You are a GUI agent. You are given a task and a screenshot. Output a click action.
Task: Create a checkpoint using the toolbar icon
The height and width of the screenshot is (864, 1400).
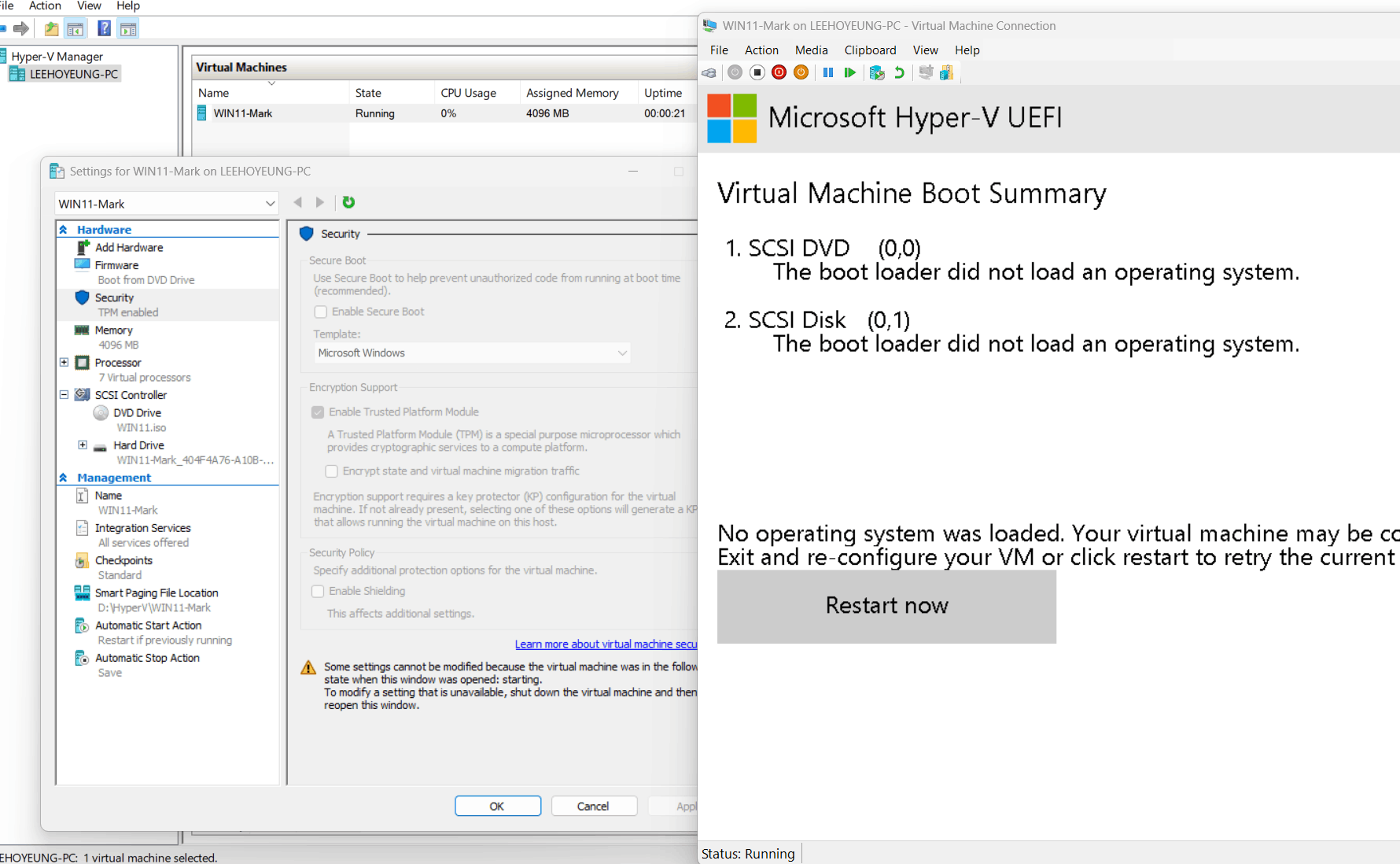pos(877,72)
